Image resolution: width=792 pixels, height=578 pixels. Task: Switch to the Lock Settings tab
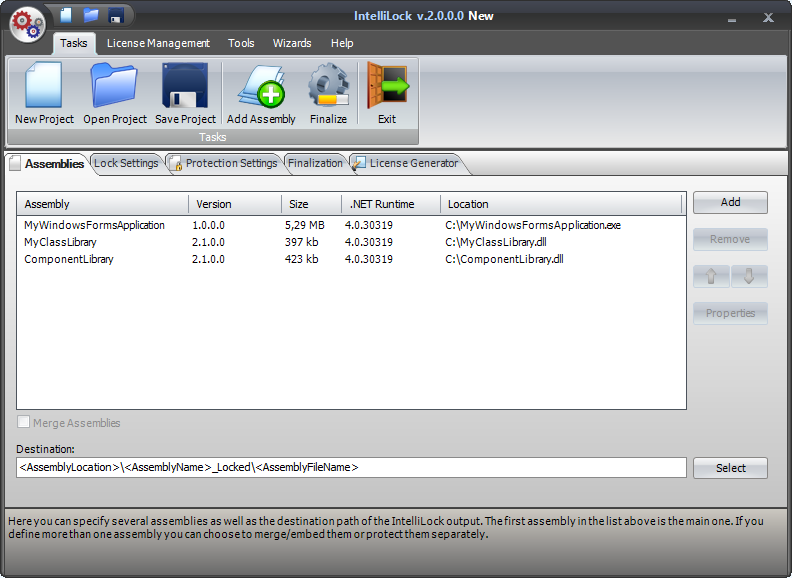coord(126,163)
